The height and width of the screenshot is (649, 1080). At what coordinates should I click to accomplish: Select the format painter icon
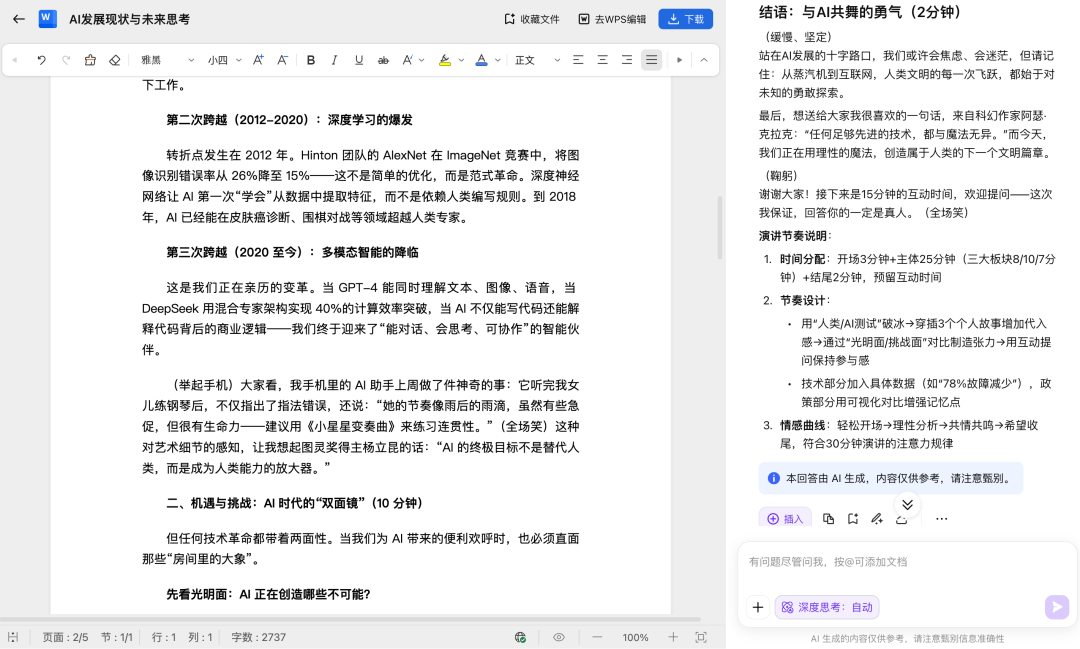pyautogui.click(x=90, y=60)
